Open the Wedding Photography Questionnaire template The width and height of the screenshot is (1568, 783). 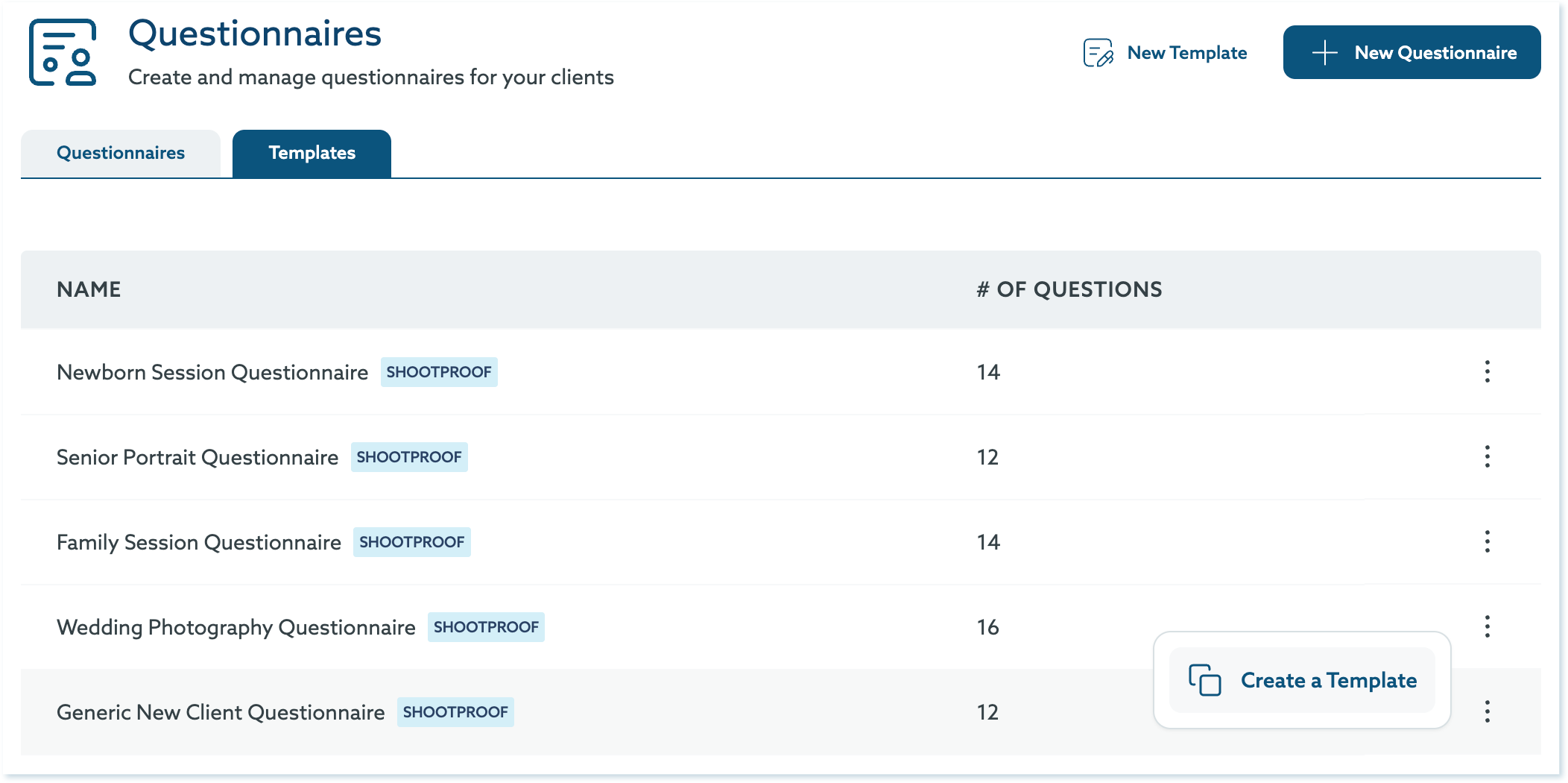click(x=235, y=627)
